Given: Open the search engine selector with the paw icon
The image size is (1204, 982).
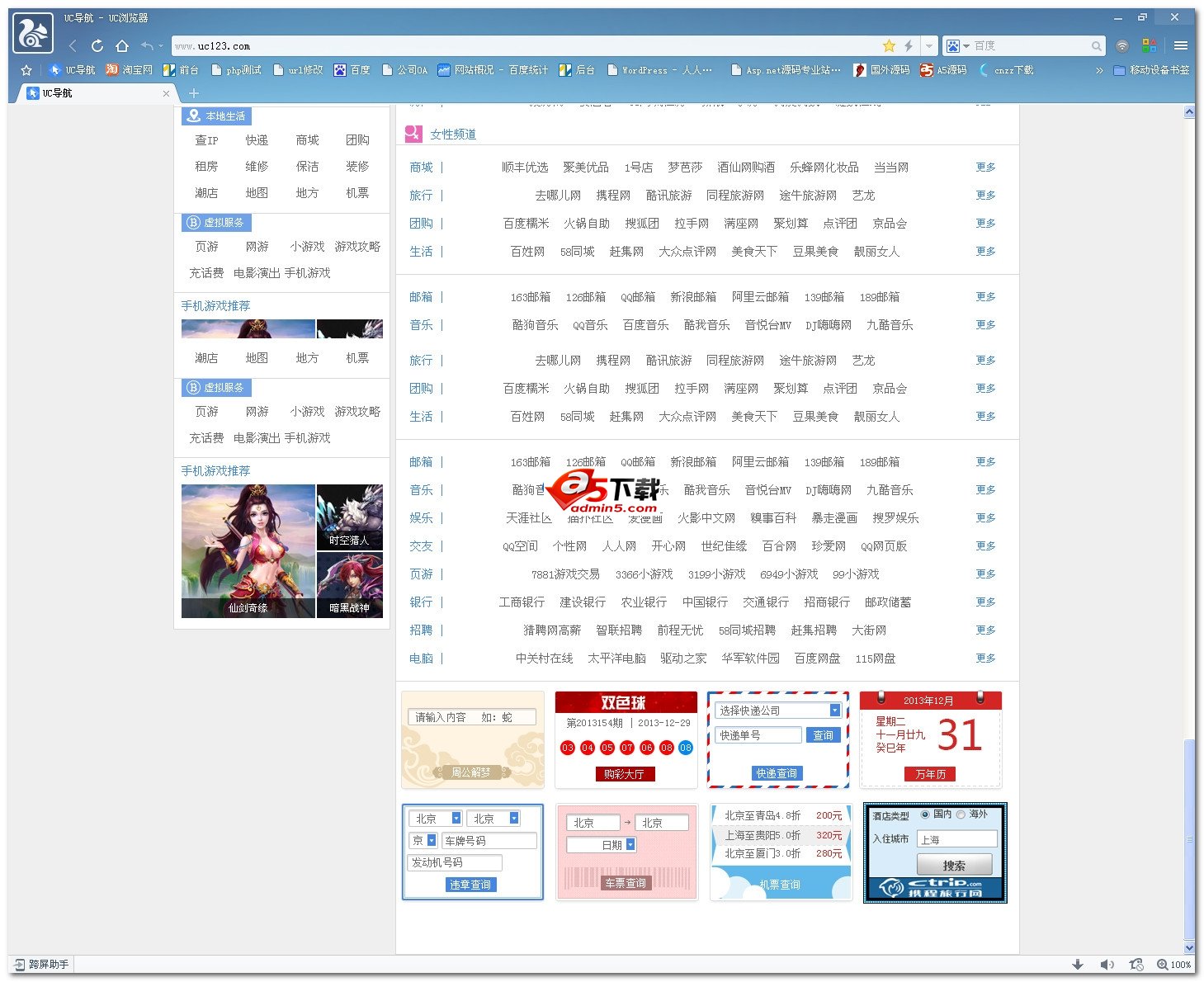Looking at the screenshot, I should (956, 46).
